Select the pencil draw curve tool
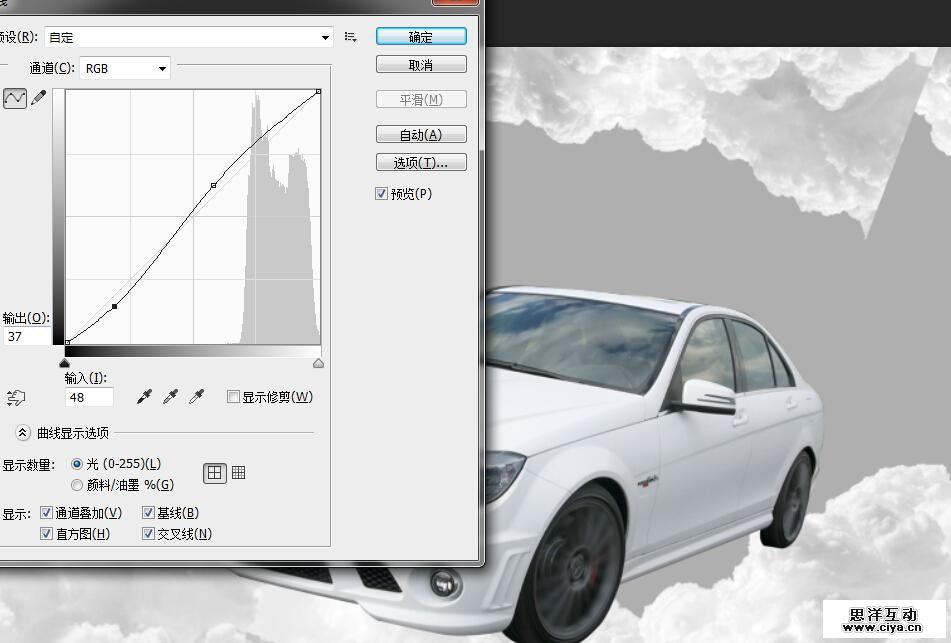Viewport: 951px width, 643px height. tap(39, 98)
